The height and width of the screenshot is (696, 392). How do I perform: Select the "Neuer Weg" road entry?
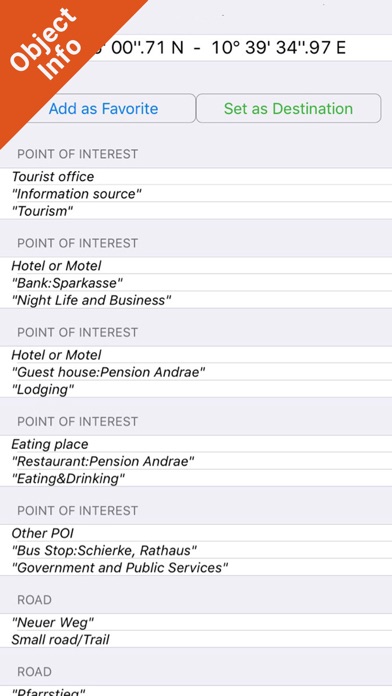pyautogui.click(x=196, y=622)
